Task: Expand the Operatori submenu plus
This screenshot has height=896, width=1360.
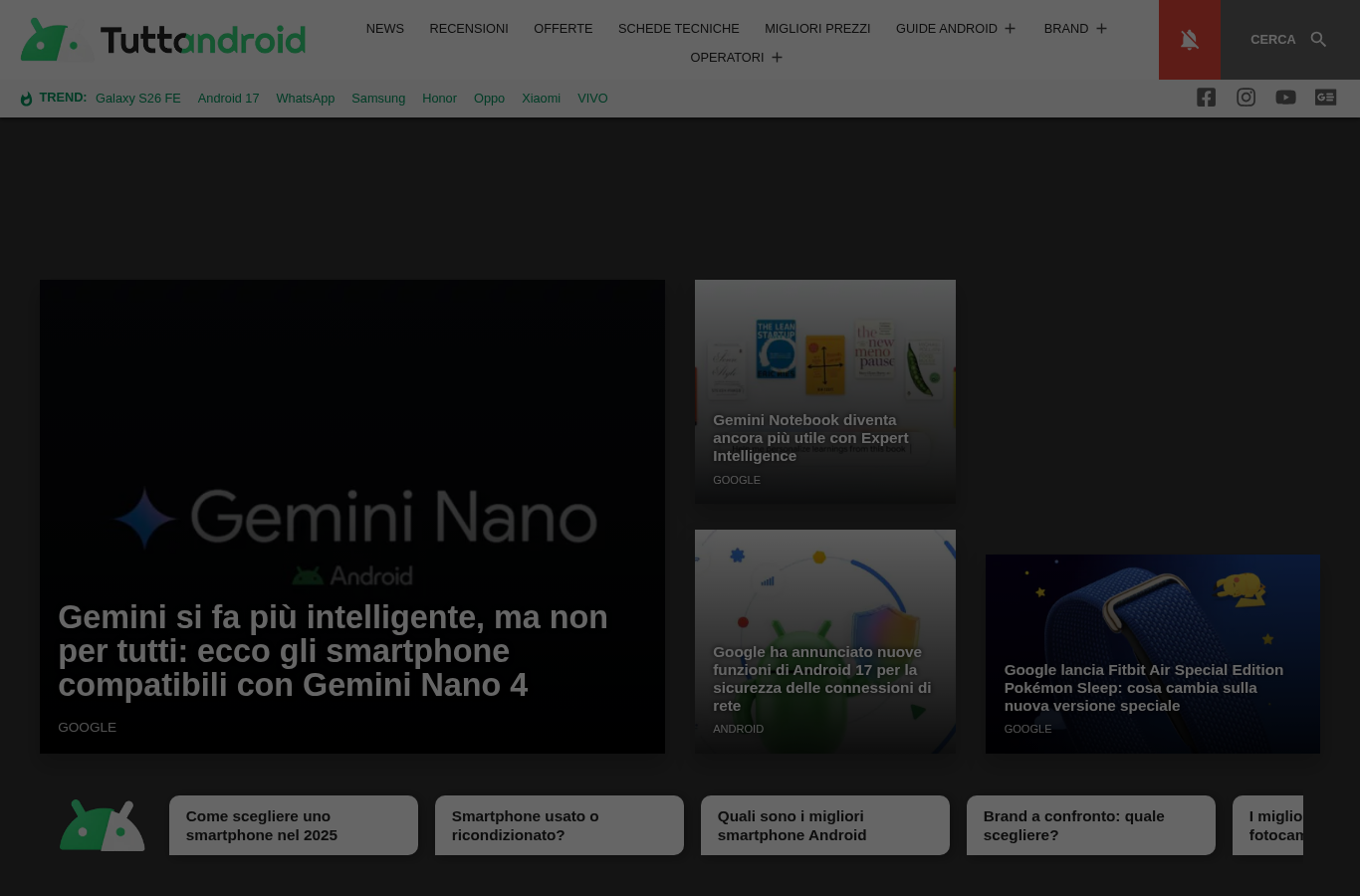Action: coord(777,58)
